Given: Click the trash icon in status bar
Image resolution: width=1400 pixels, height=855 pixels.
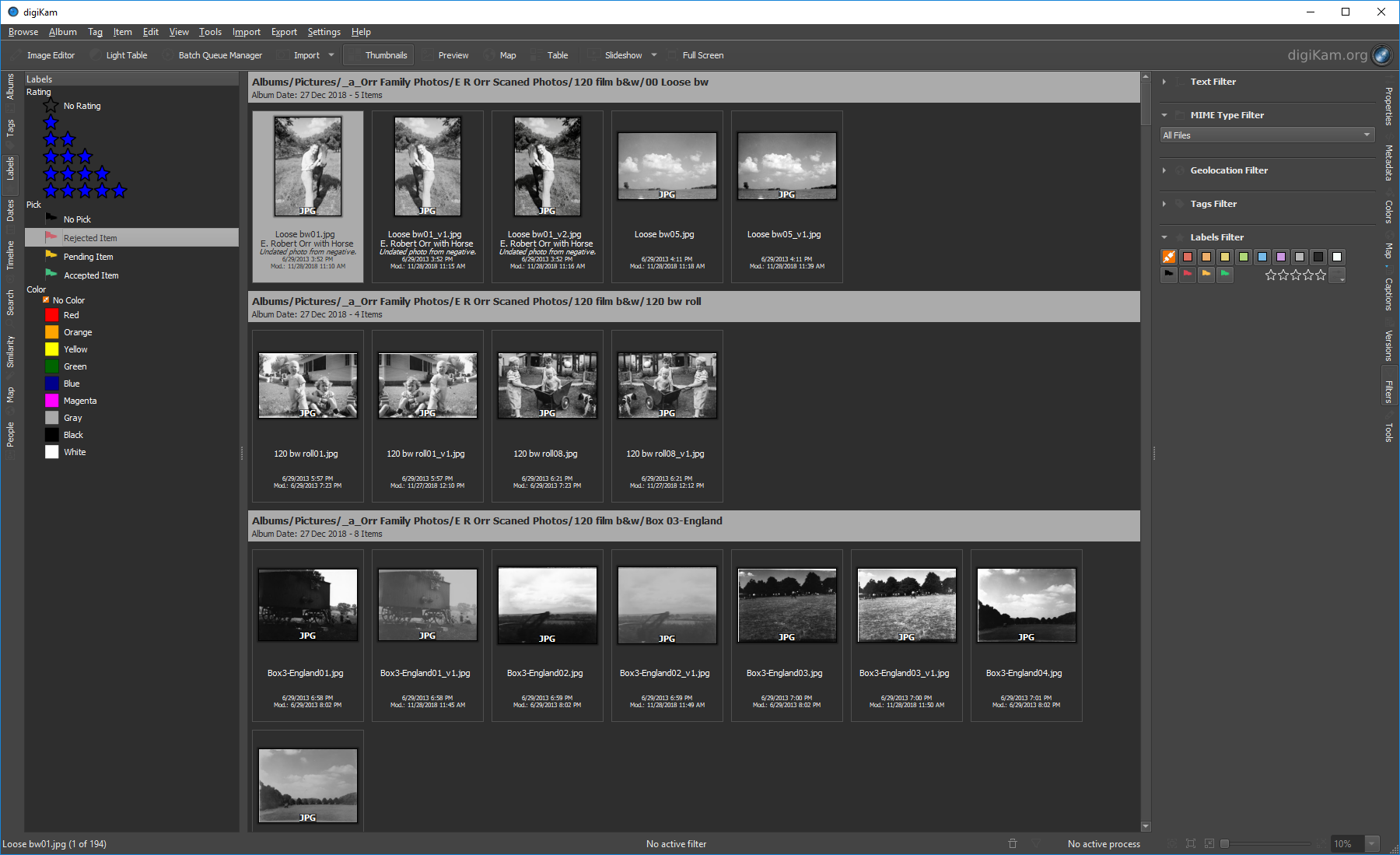Looking at the screenshot, I should tap(1013, 843).
